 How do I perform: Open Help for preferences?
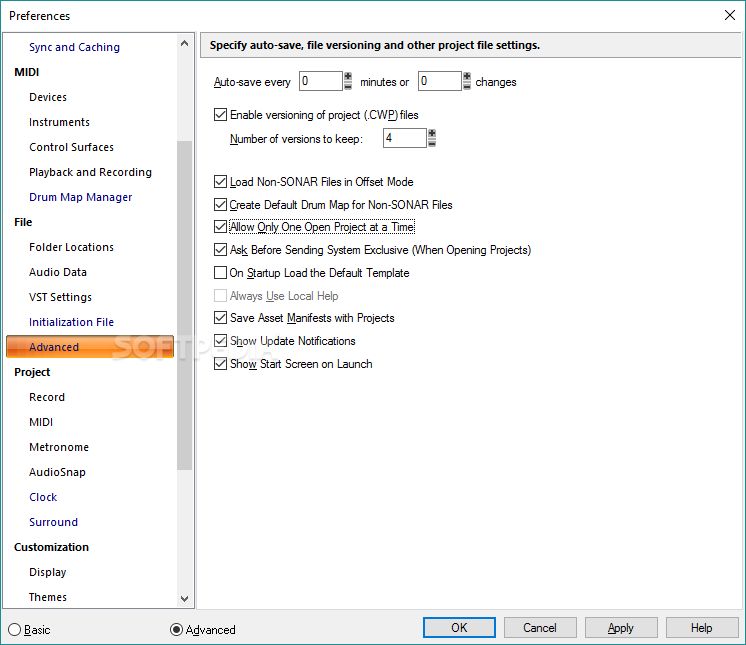tap(702, 628)
